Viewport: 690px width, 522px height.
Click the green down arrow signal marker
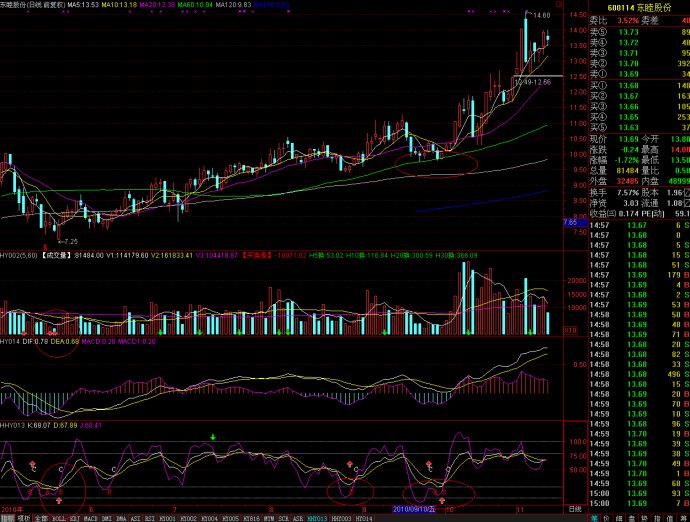pos(213,437)
